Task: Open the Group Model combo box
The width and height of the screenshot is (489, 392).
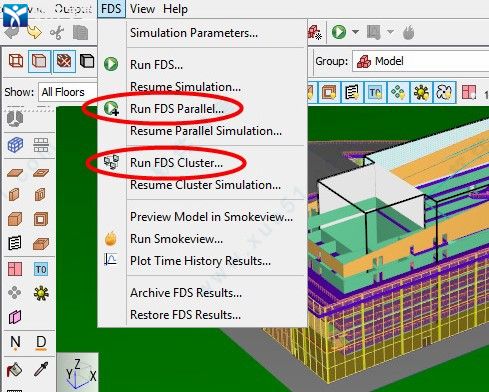Action: [x=421, y=61]
